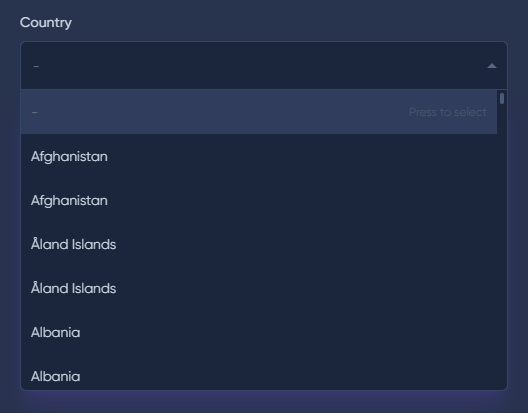Click the dash placeholder inside the Country field
The image size is (528, 413).
pyautogui.click(x=36, y=66)
